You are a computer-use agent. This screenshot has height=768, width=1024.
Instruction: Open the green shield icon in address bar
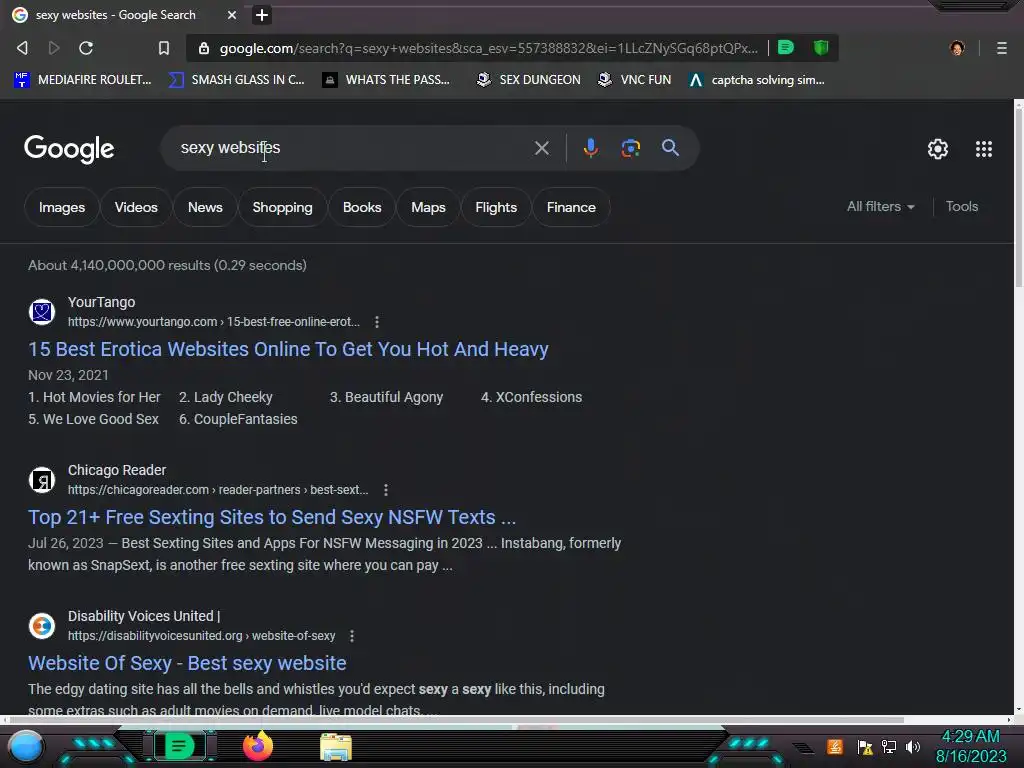(x=821, y=48)
